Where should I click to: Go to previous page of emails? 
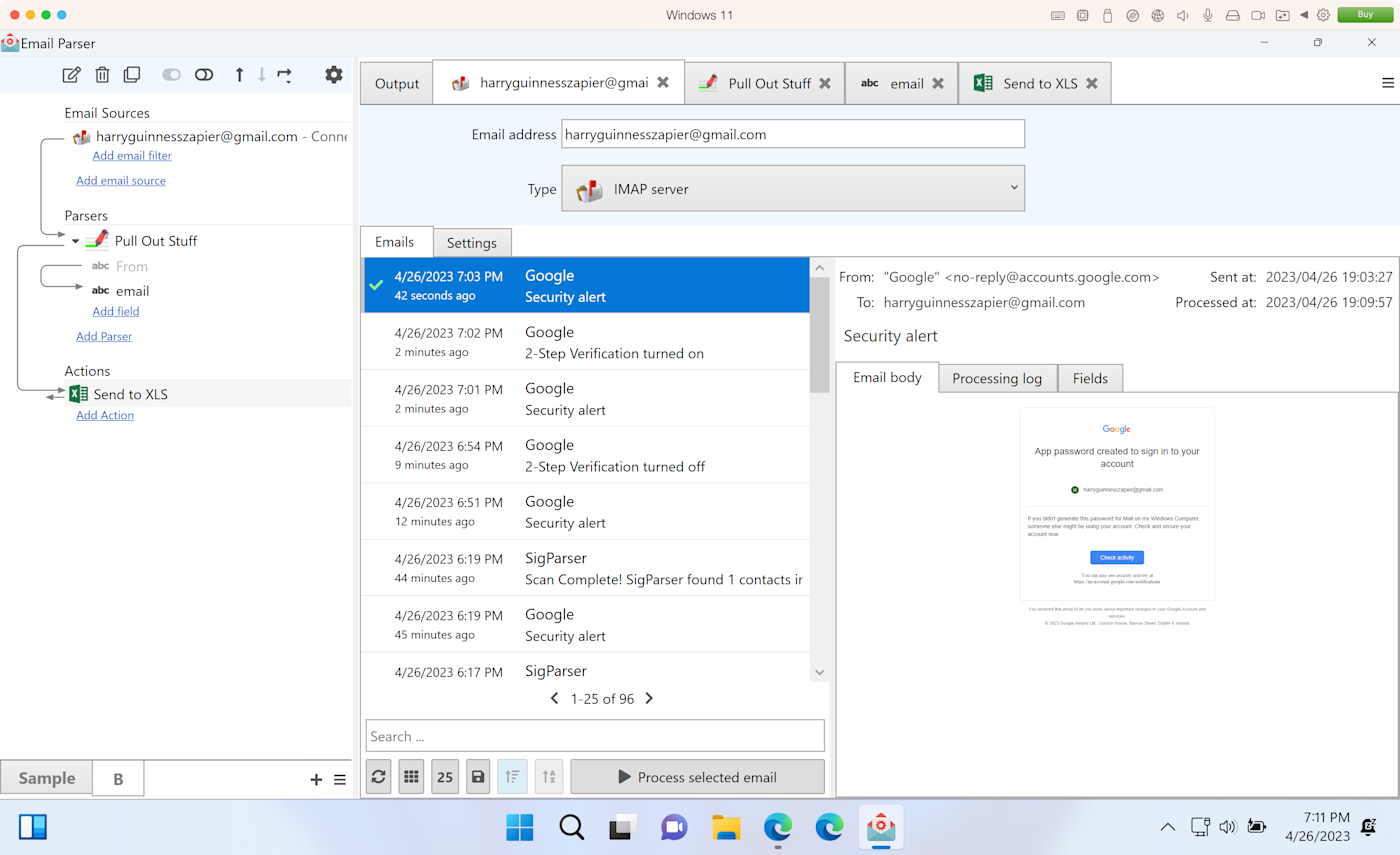click(x=555, y=699)
